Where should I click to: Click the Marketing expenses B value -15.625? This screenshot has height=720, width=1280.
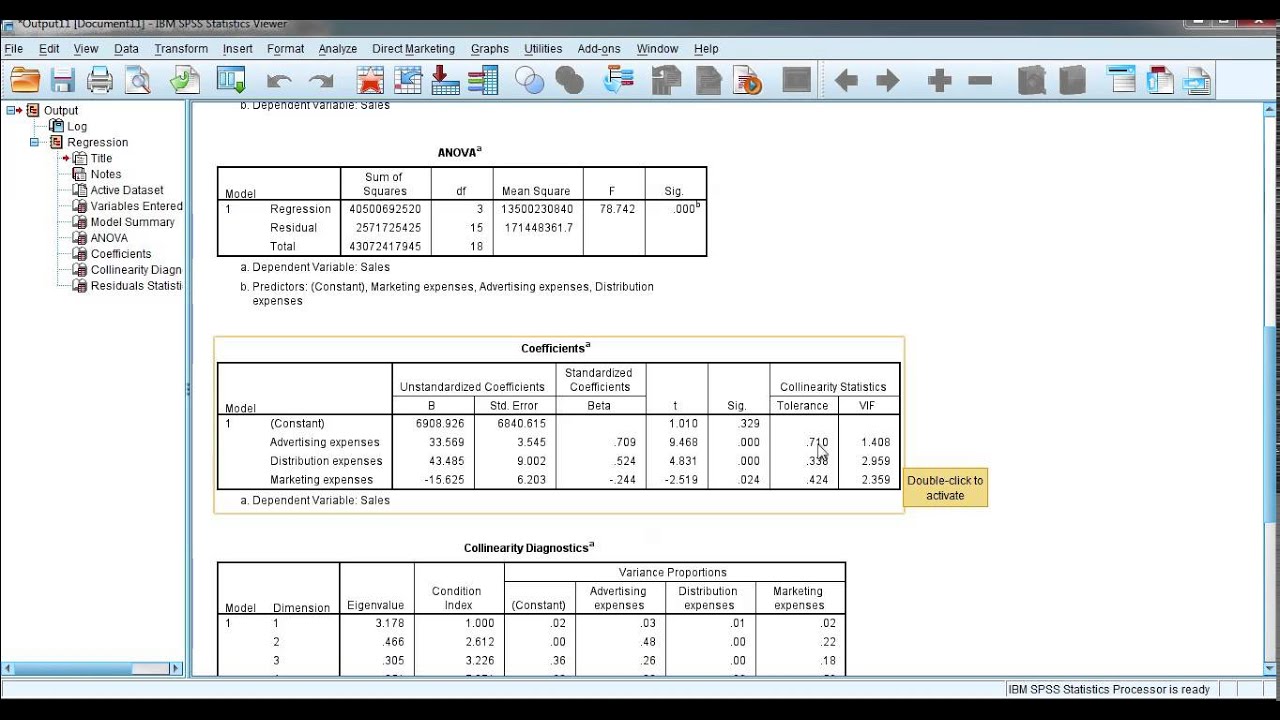point(445,480)
